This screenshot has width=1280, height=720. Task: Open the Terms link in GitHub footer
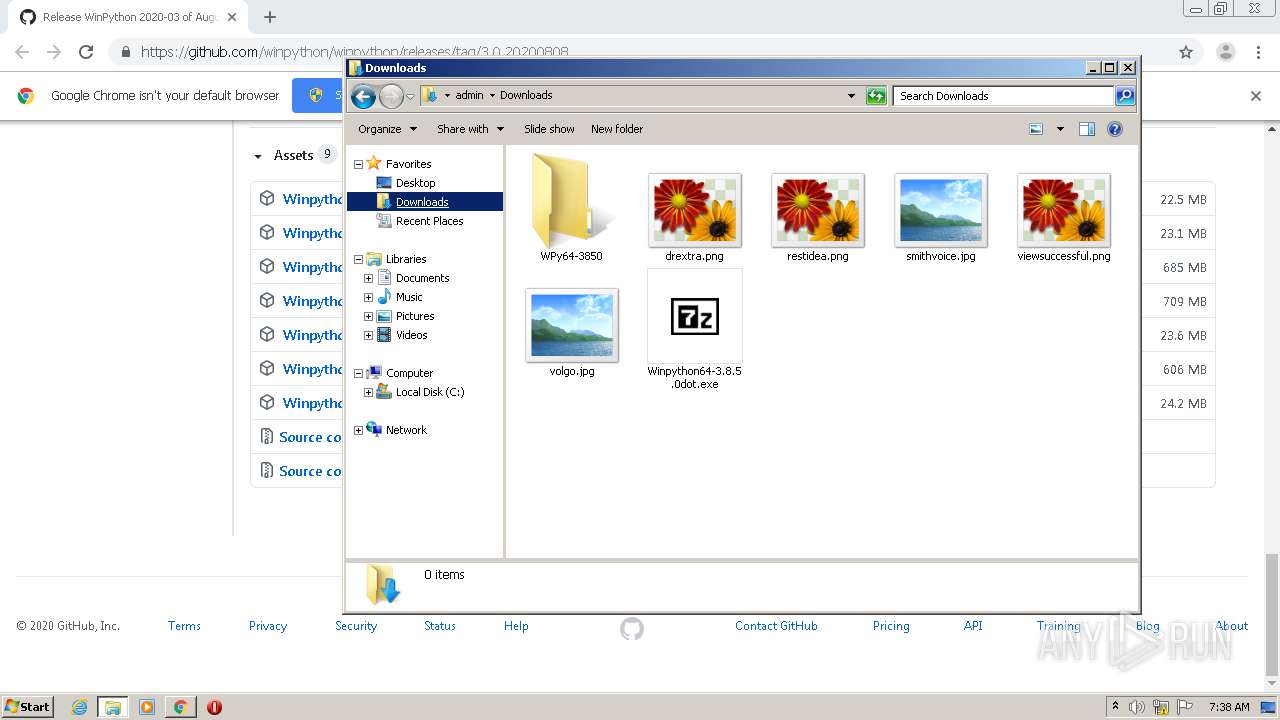pyautogui.click(x=184, y=626)
